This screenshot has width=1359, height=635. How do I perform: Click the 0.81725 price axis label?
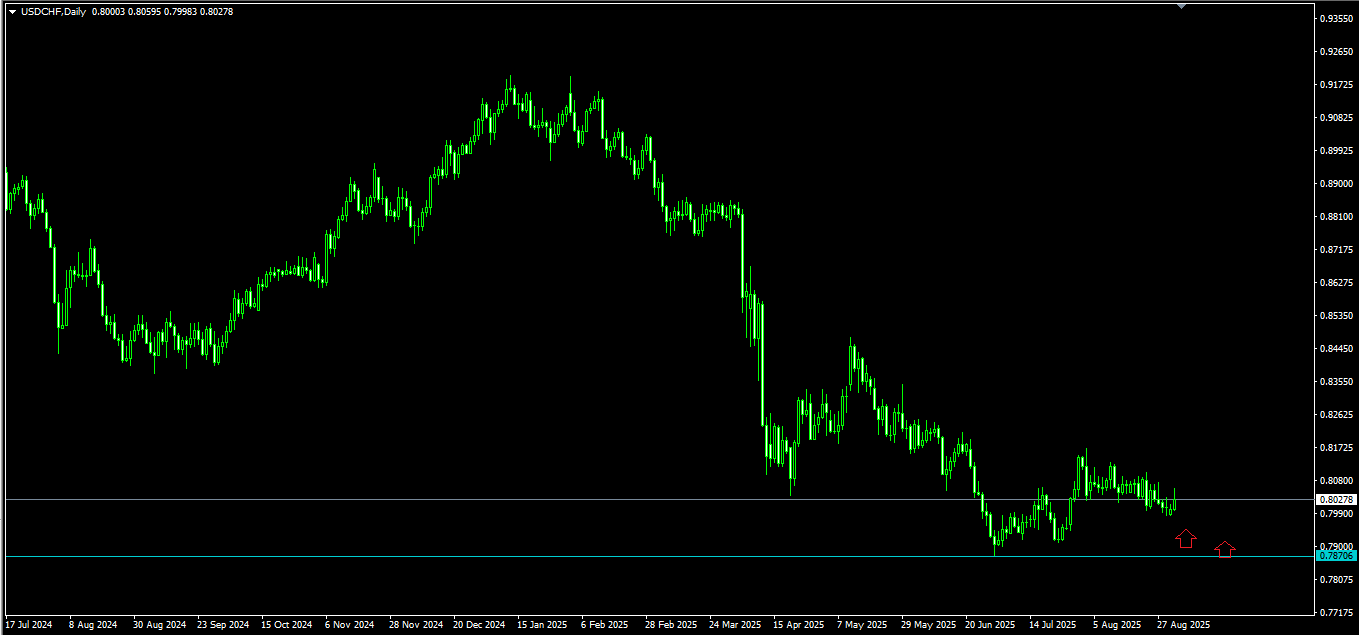tap(1337, 447)
